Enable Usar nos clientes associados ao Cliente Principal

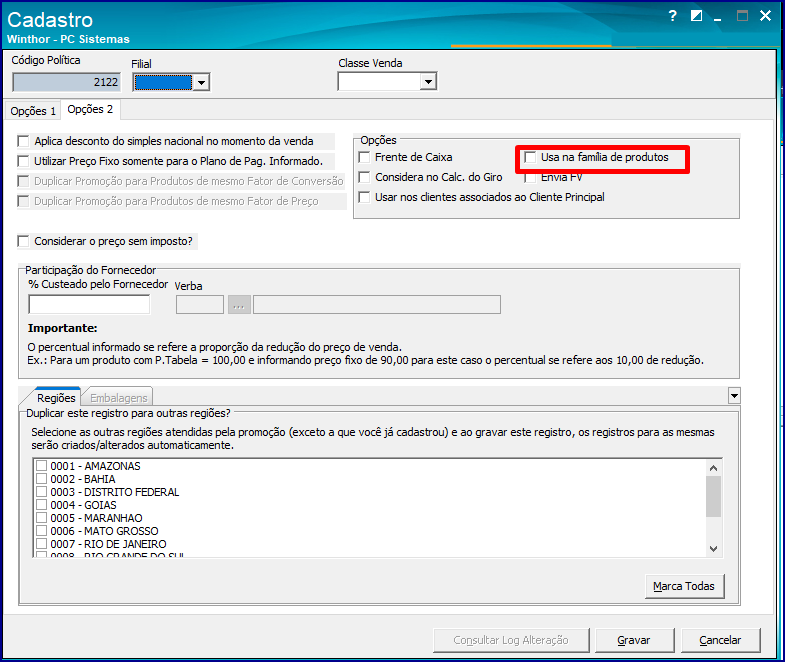pos(364,197)
